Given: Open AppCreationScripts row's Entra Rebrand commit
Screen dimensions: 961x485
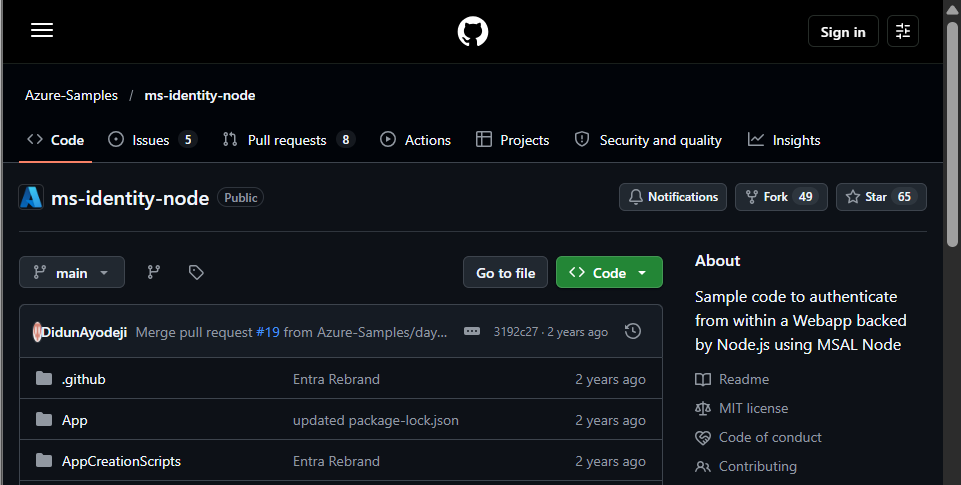Looking at the screenshot, I should point(336,461).
